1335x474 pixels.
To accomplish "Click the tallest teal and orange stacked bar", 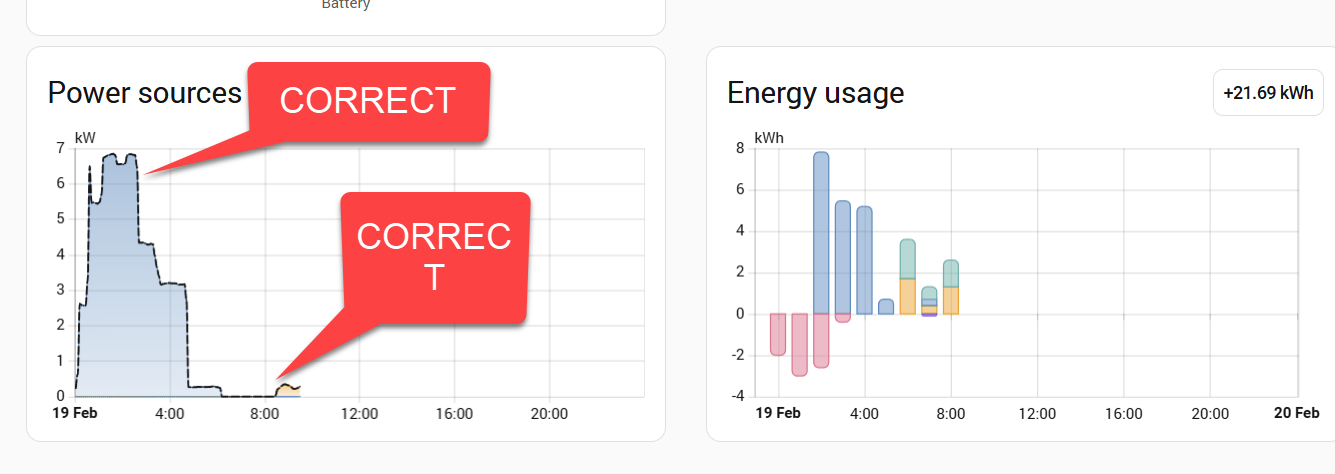I will [x=908, y=276].
